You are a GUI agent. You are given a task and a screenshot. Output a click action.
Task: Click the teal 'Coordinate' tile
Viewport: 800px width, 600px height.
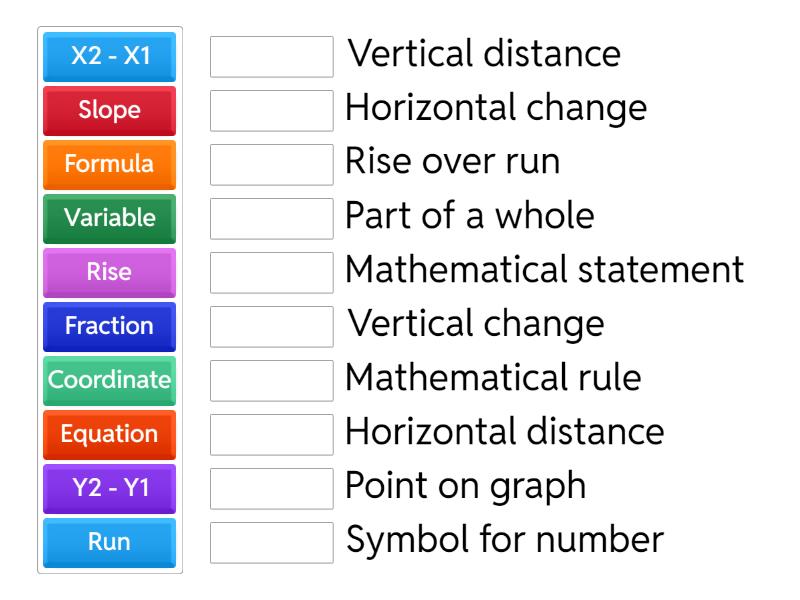(x=110, y=381)
